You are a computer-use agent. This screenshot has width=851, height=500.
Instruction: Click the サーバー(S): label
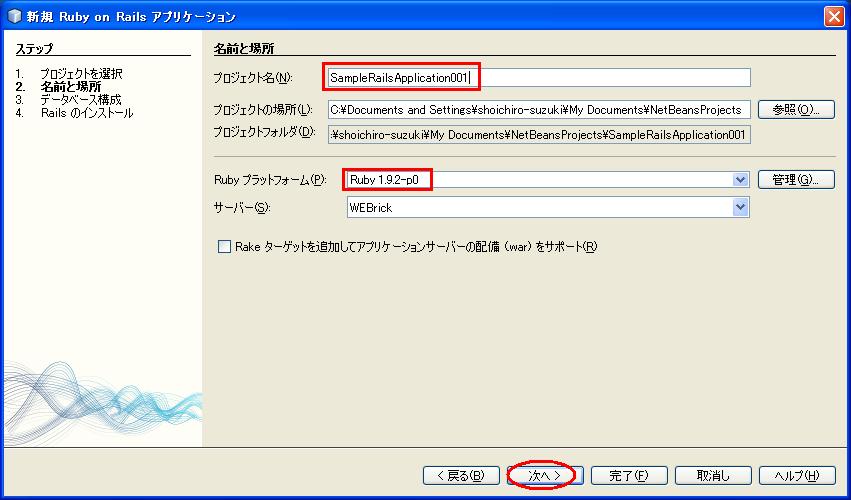coord(242,207)
